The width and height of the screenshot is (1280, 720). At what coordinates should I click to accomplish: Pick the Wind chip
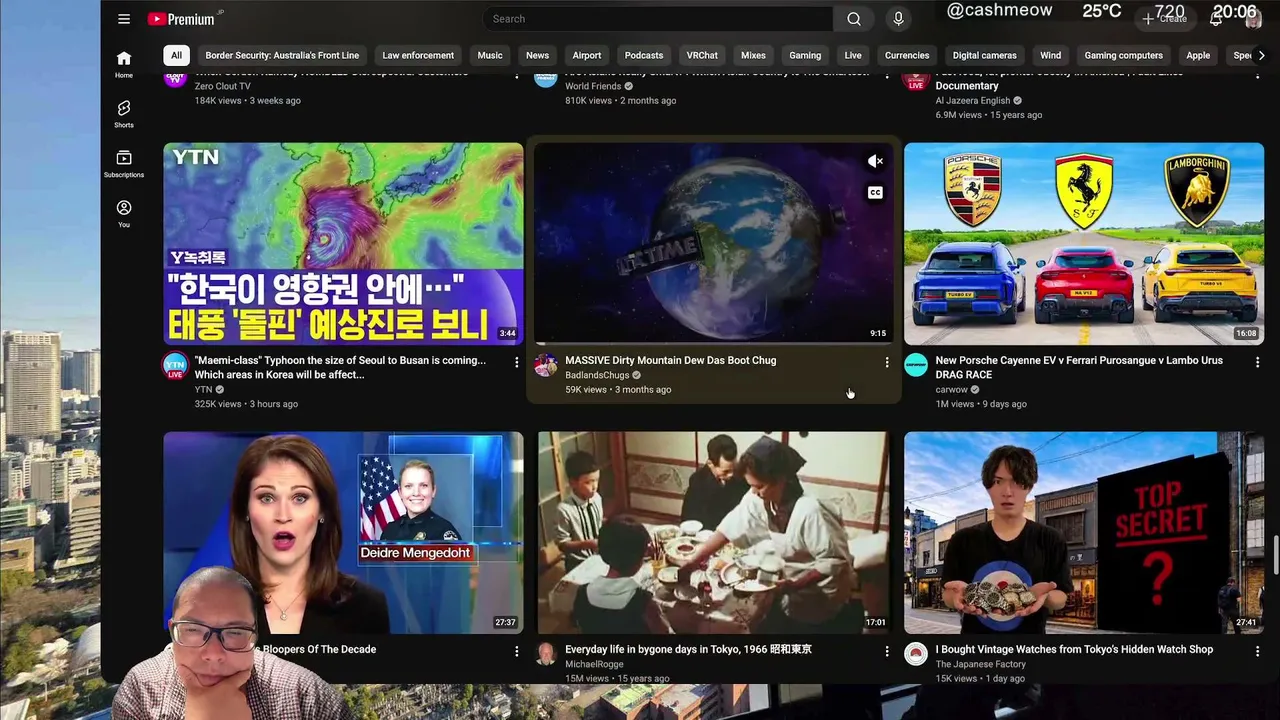[1050, 56]
